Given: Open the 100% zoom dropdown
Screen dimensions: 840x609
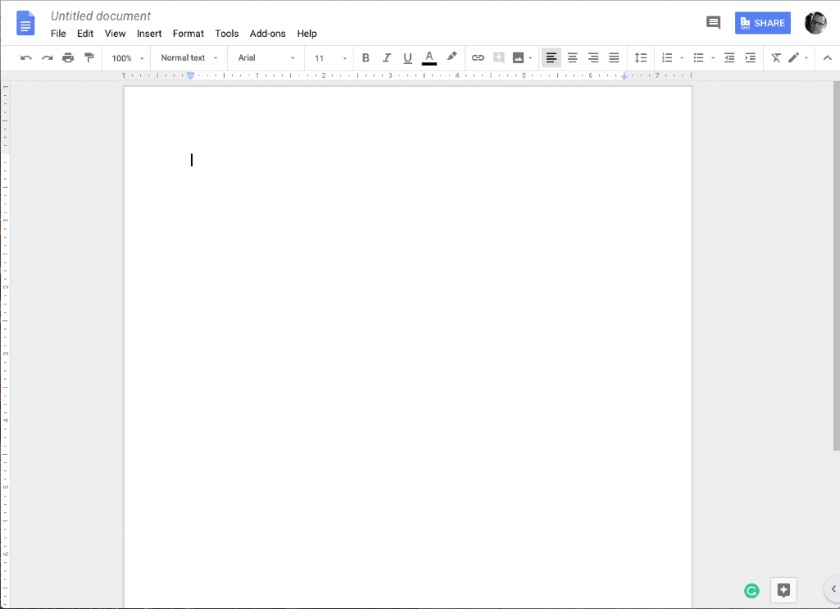Looking at the screenshot, I should [x=128, y=58].
